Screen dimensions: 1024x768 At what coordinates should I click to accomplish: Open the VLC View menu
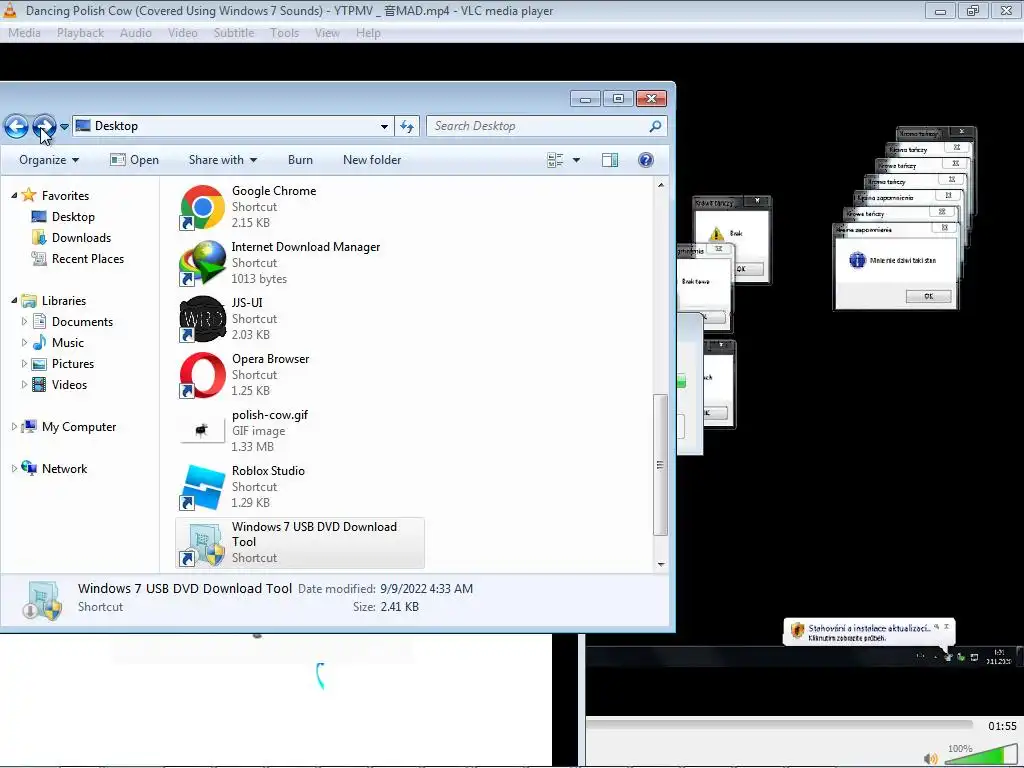click(x=327, y=33)
